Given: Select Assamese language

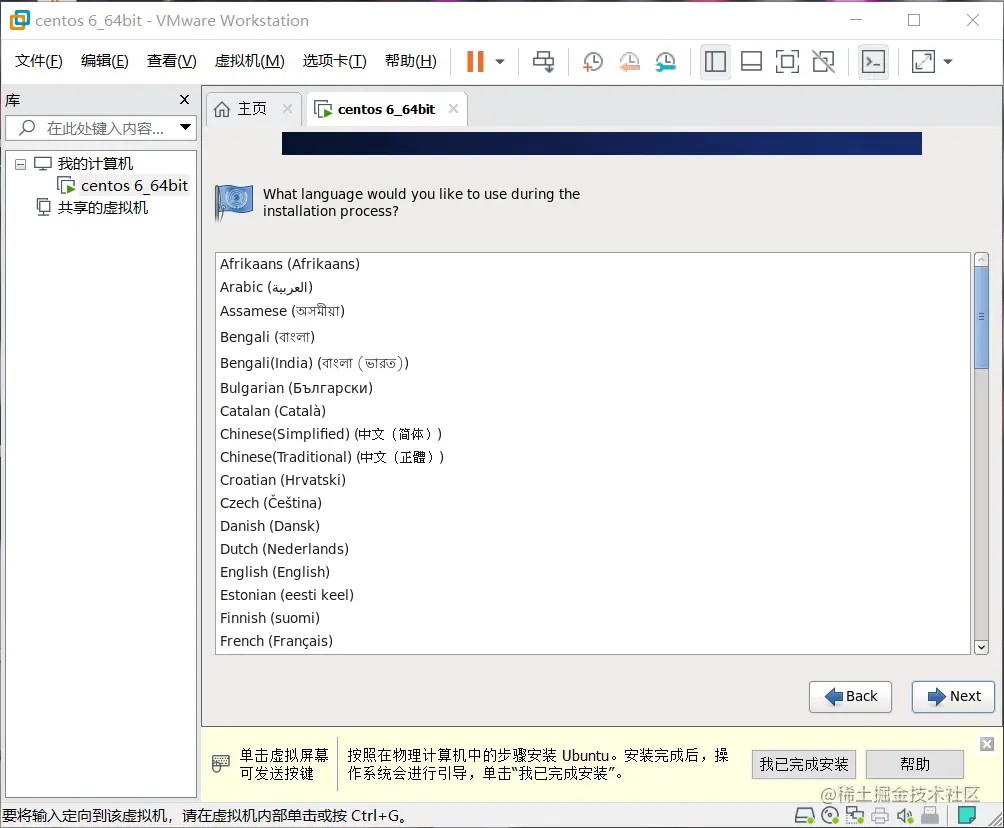Looking at the screenshot, I should point(593,311).
